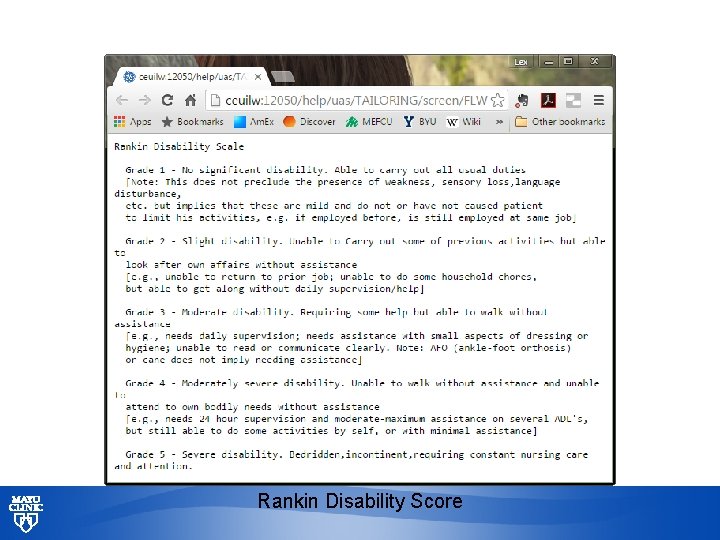This screenshot has width=720, height=540.
Task: Click the page icon in the address bar
Action: tap(214, 100)
